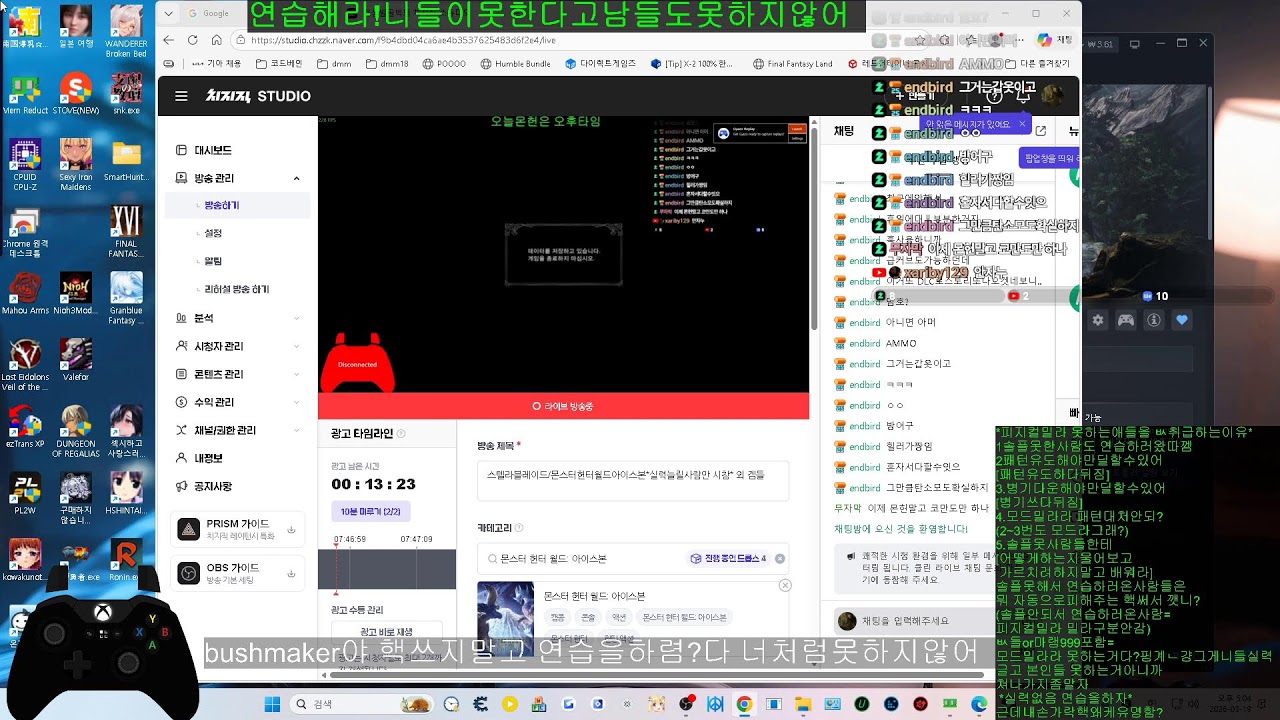
Task: Click the OBS 가이드 card
Action: [x=238, y=573]
